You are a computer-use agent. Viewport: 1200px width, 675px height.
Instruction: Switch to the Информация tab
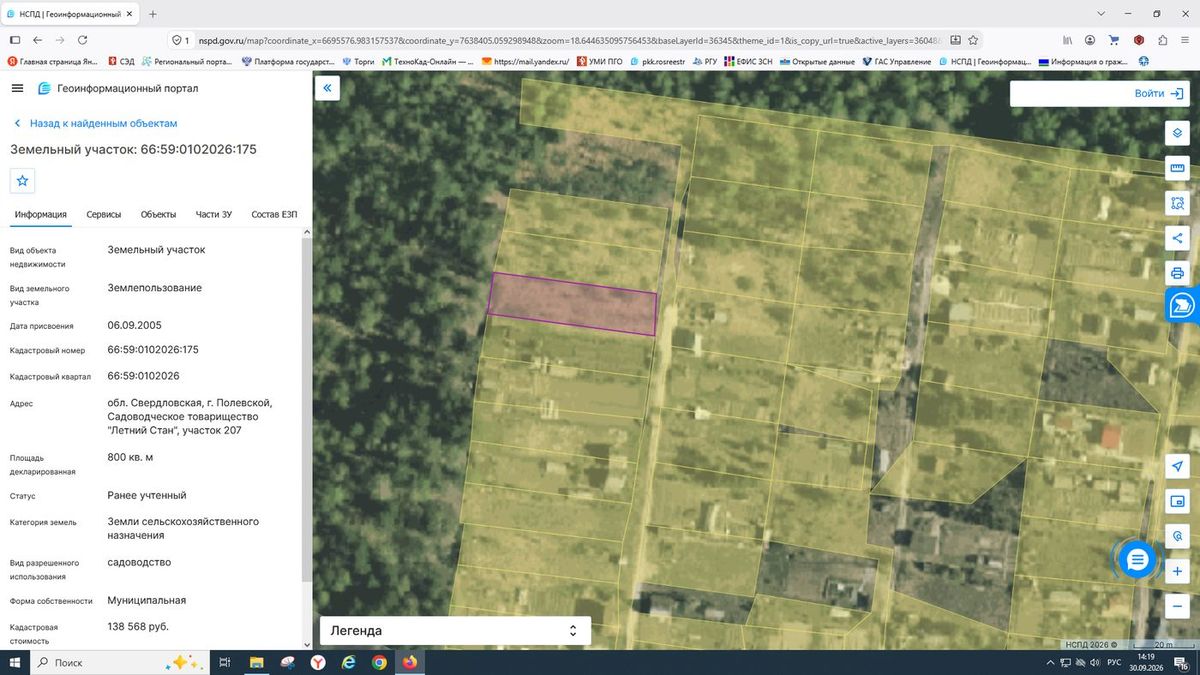tap(41, 214)
